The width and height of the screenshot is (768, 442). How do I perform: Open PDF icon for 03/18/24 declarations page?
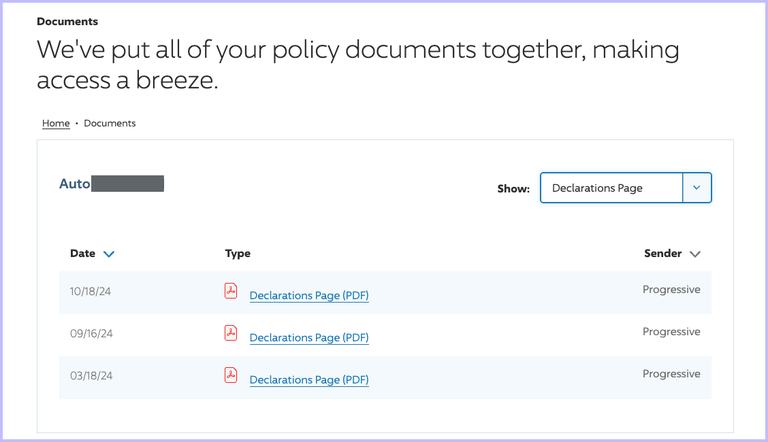coord(231,375)
